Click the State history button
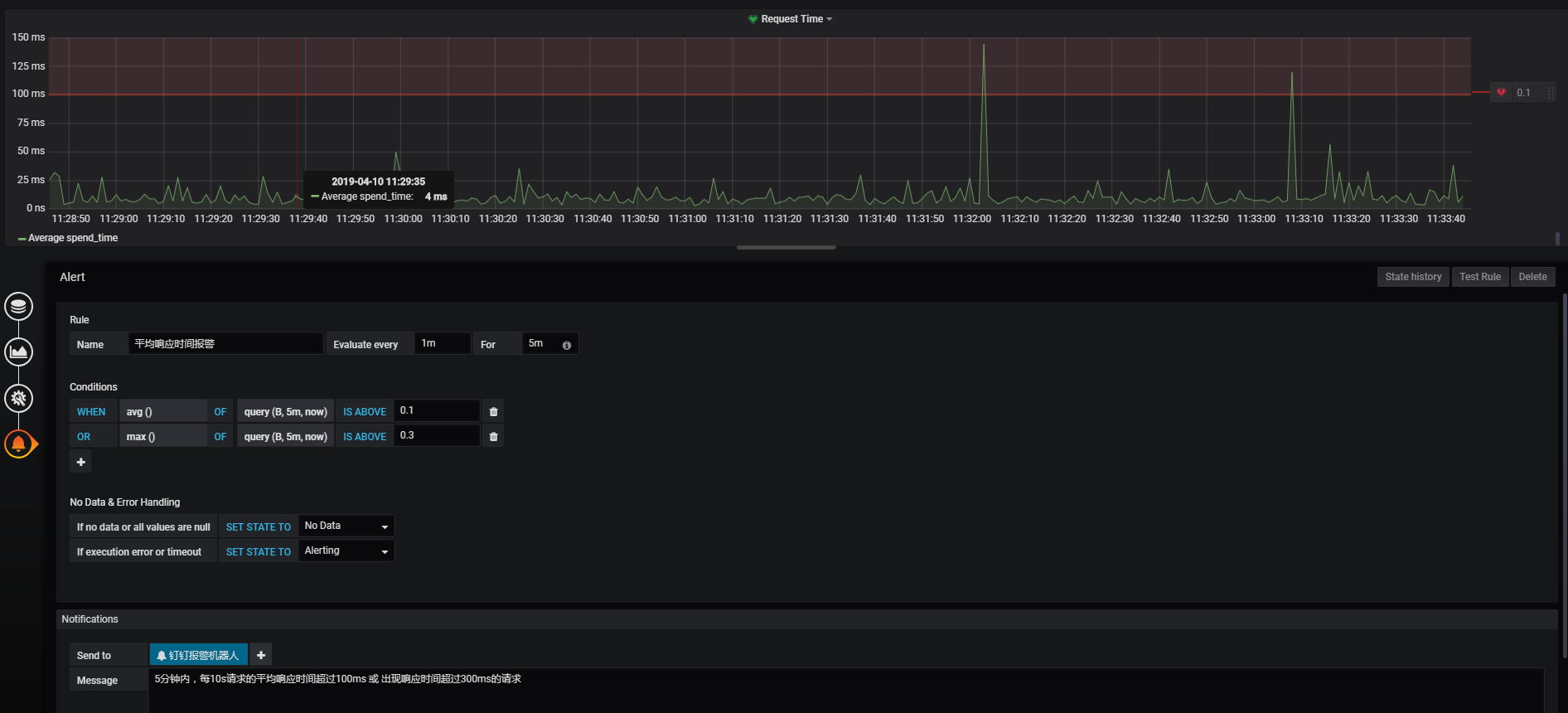Image resolution: width=1568 pixels, height=713 pixels. [1413, 277]
